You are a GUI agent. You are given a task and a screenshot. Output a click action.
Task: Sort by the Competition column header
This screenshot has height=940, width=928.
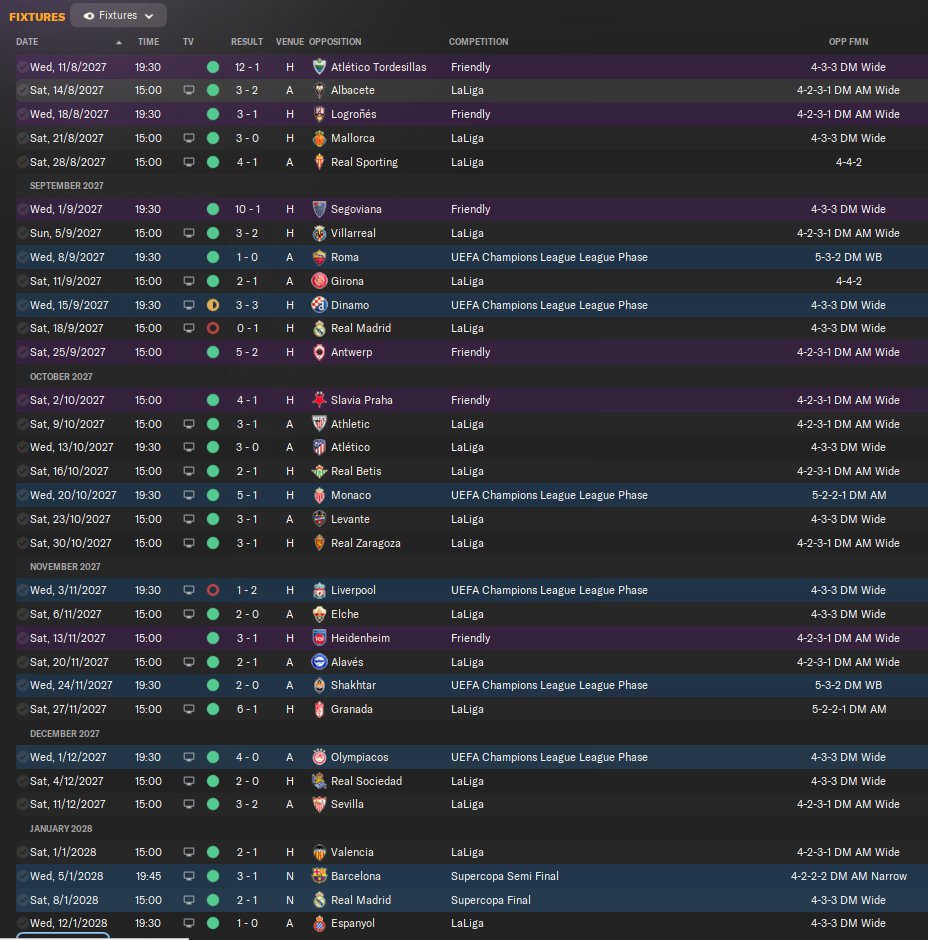[x=478, y=42]
